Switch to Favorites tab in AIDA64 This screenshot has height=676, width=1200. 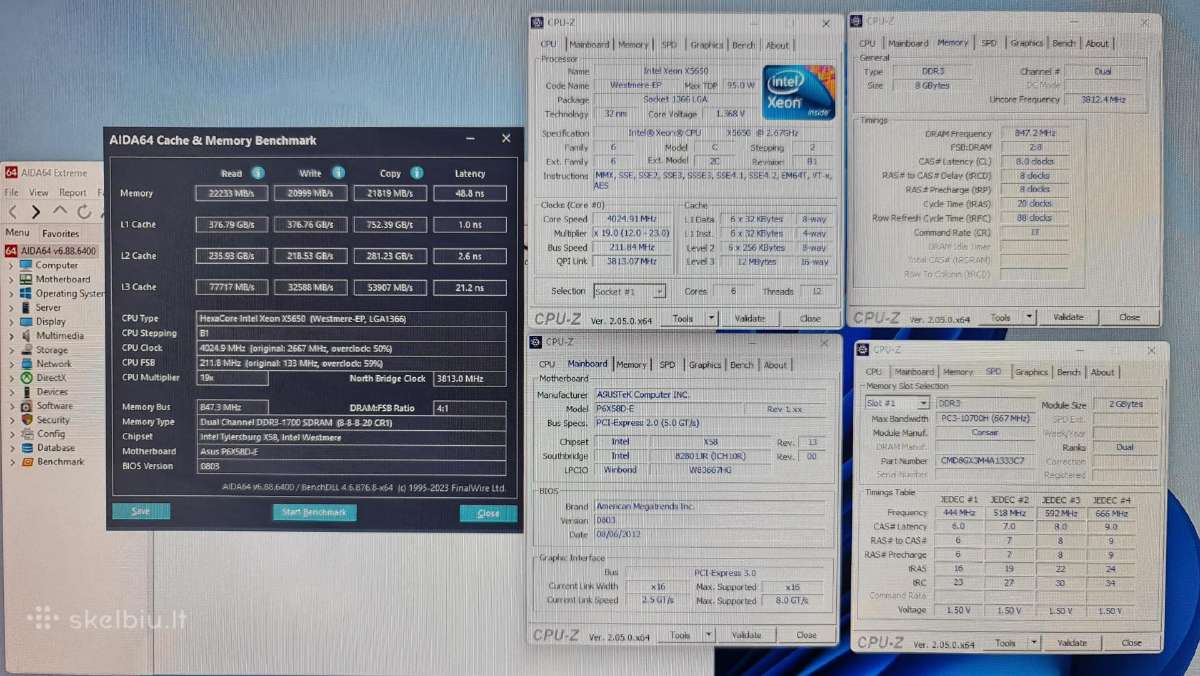tap(60, 233)
